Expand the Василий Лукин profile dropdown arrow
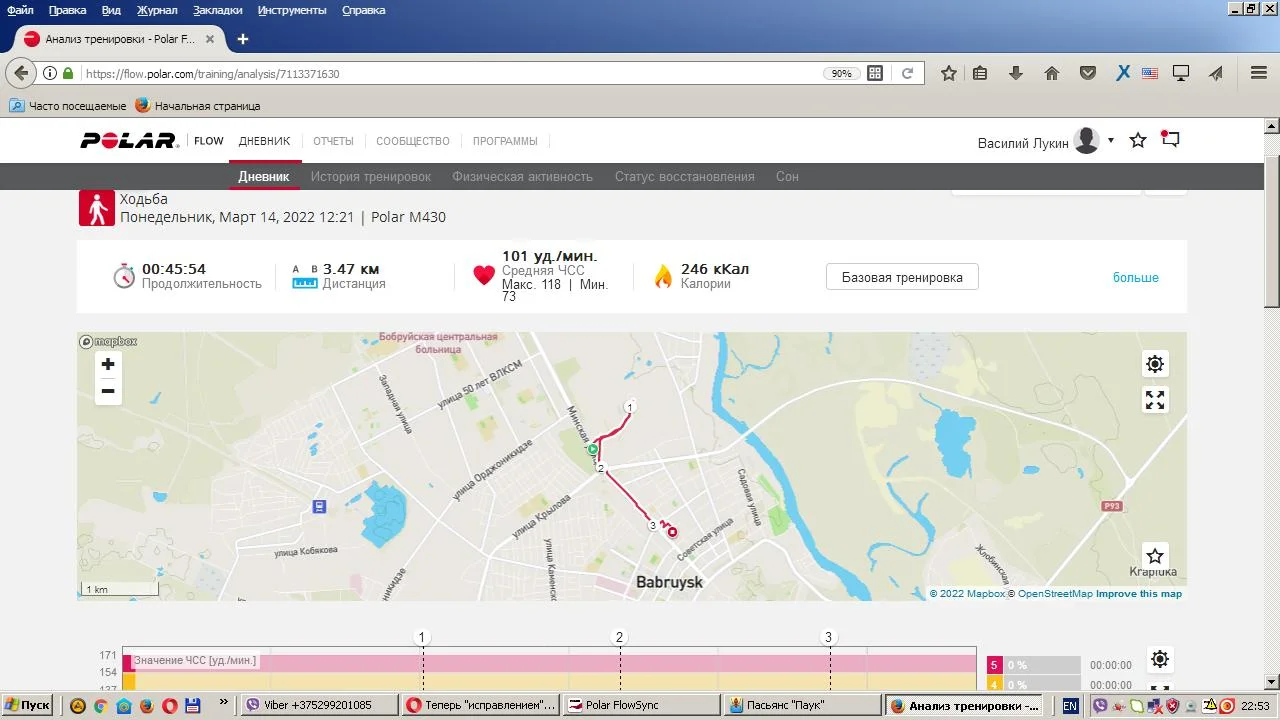This screenshot has width=1280, height=720. pyautogui.click(x=1110, y=140)
